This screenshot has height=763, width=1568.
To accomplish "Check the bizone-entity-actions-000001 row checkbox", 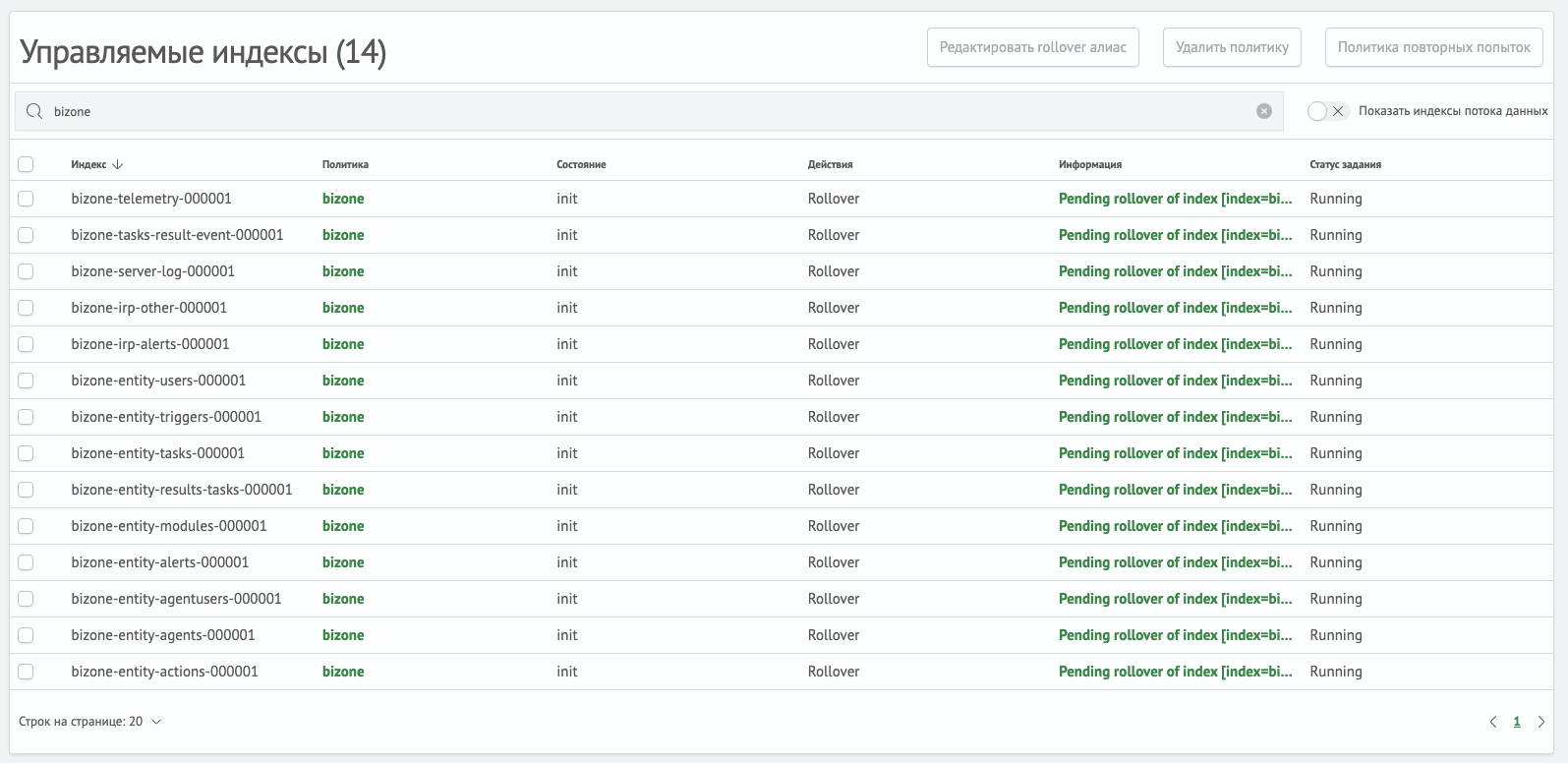I will click(26, 672).
